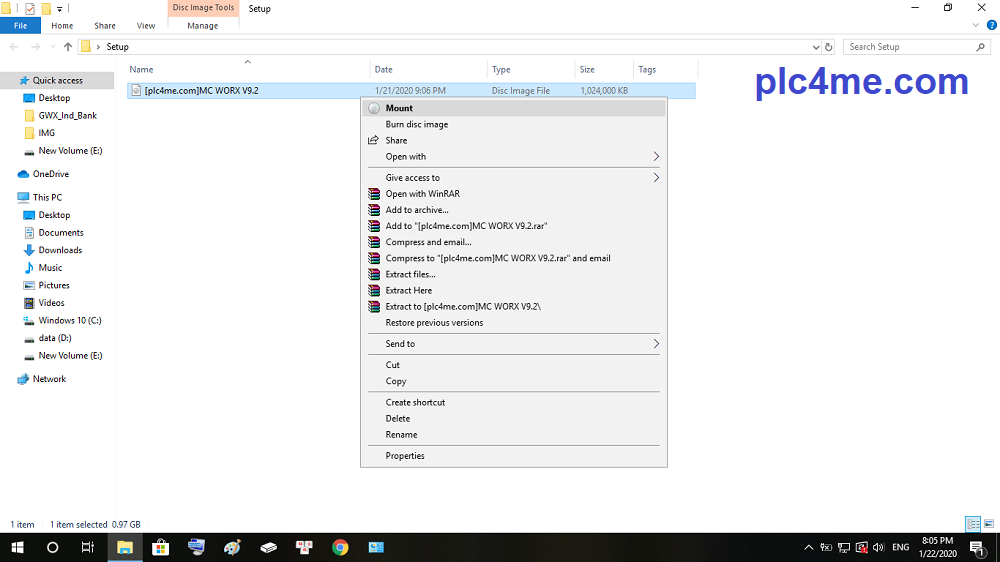
Task: Select Rename in the context menu
Action: pos(513,434)
